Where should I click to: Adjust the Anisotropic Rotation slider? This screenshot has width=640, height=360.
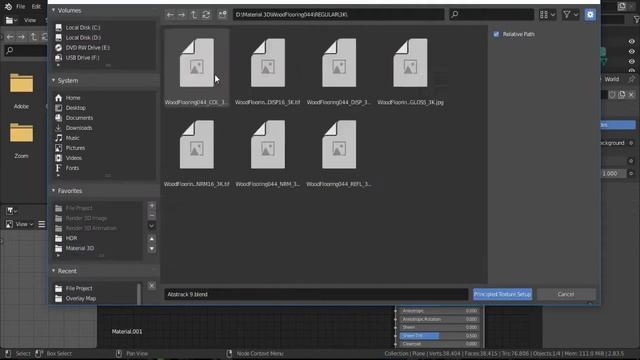[439, 319]
